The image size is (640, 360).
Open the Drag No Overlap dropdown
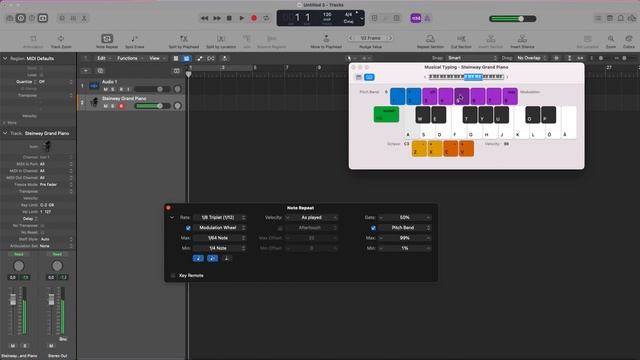[x=531, y=58]
